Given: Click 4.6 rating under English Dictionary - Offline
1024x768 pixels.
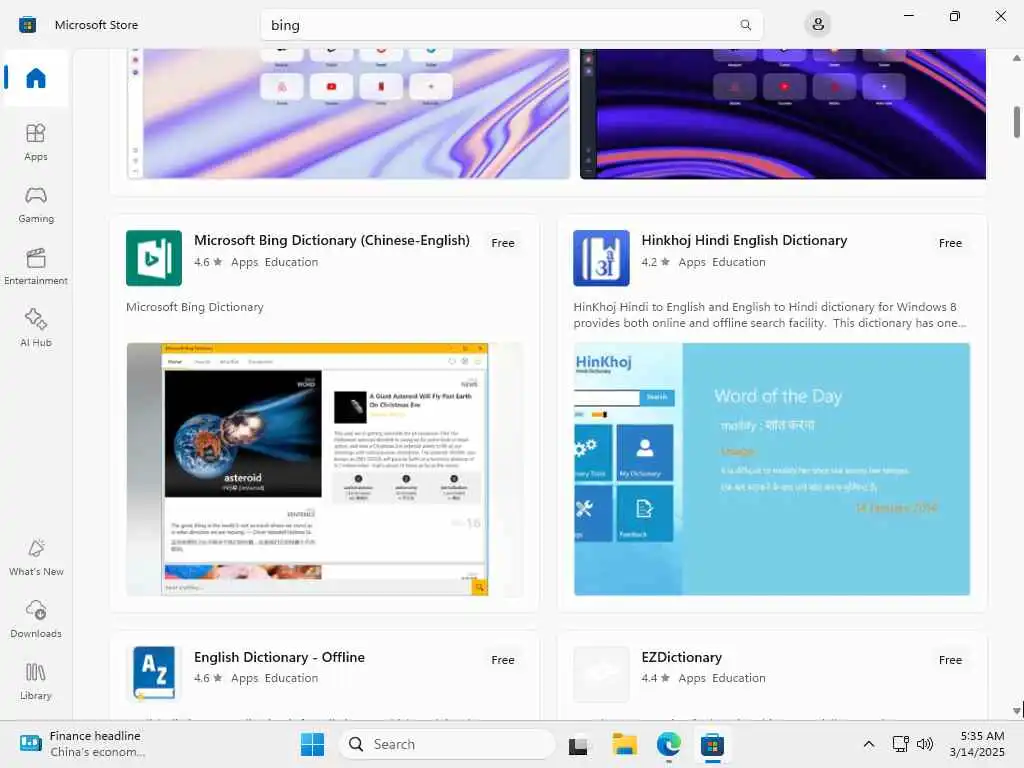Looking at the screenshot, I should point(208,678).
